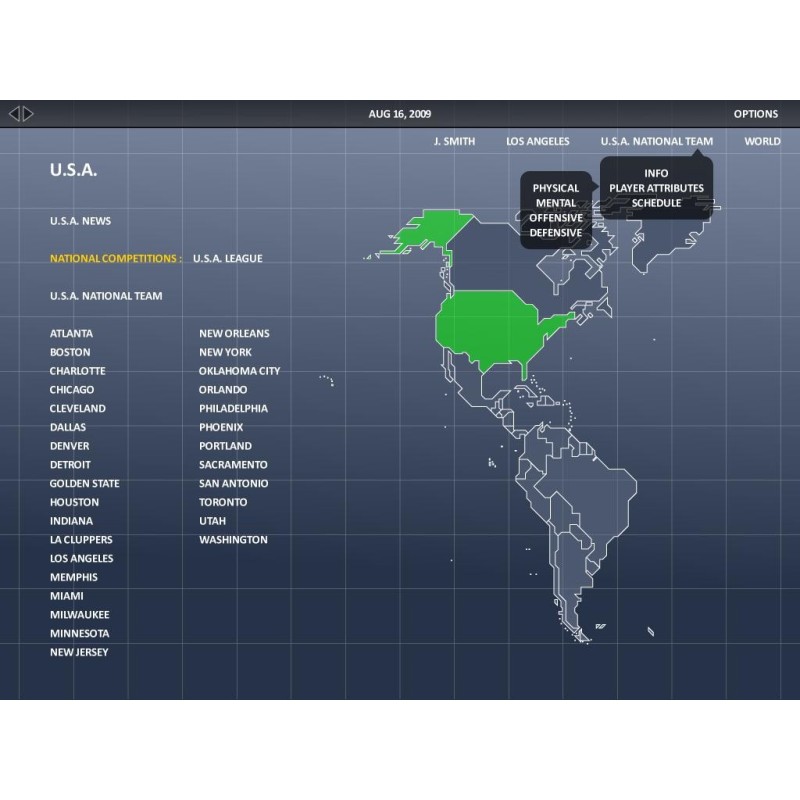Select TORONTO from the team list
Image resolution: width=800 pixels, height=800 pixels.
click(223, 502)
